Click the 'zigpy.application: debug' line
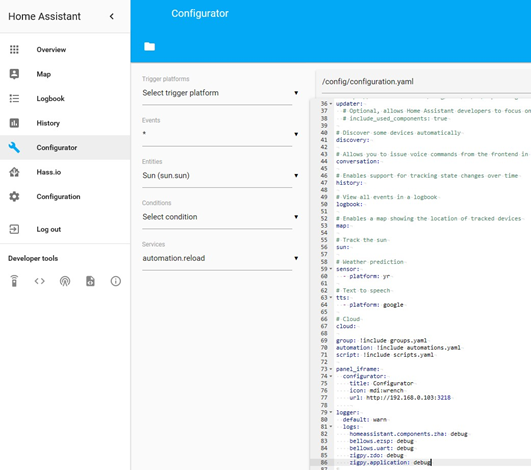The height and width of the screenshot is (470, 531). [x=390, y=463]
